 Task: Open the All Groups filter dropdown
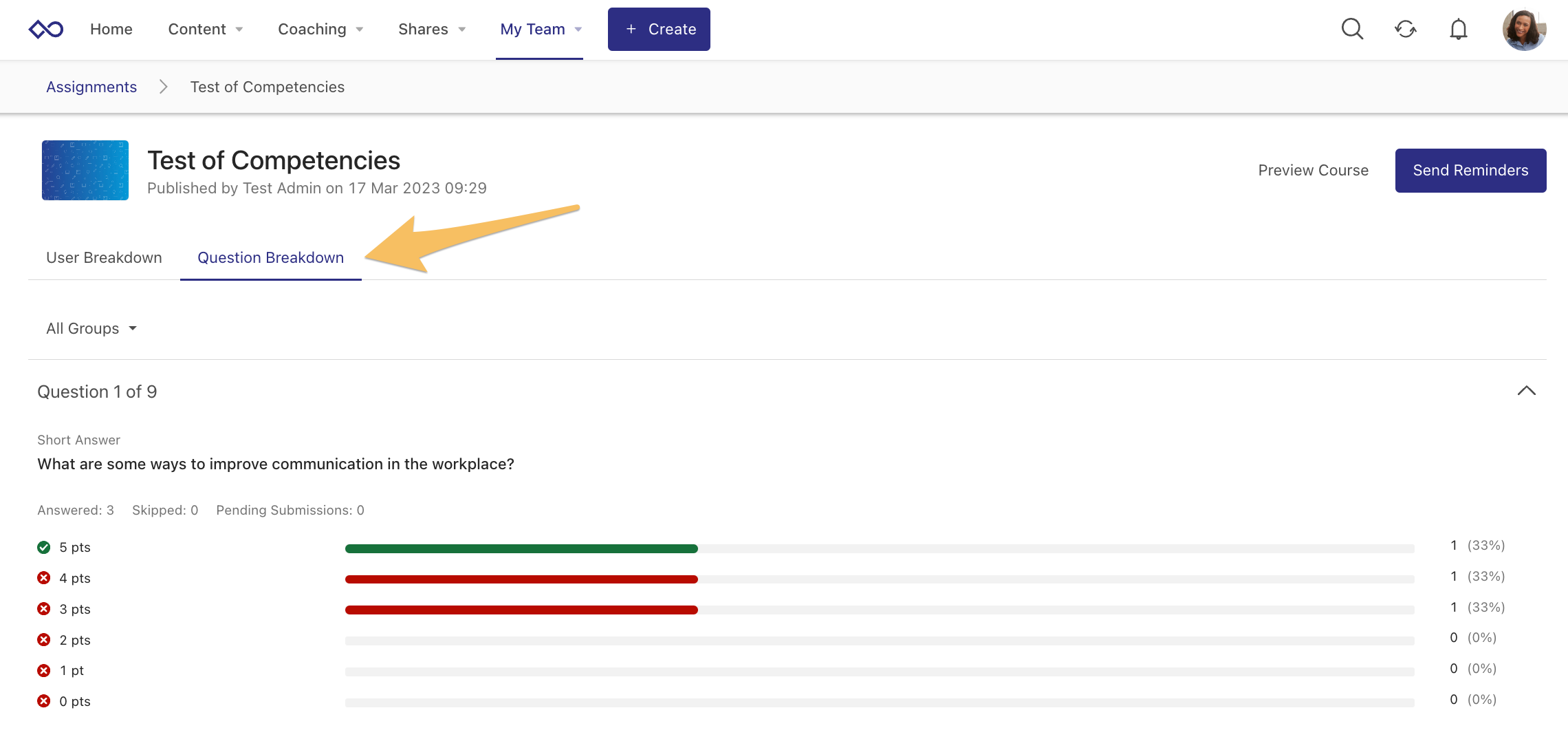[91, 328]
